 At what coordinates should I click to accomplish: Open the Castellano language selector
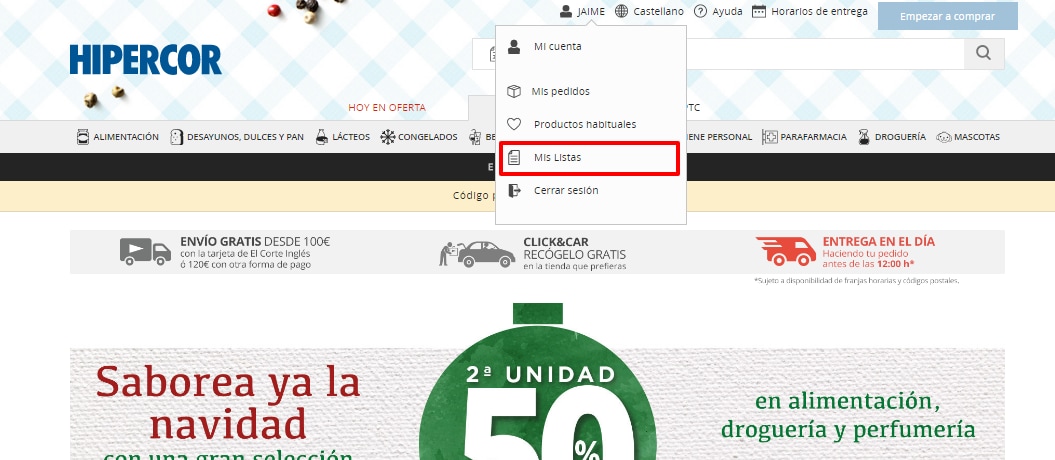(x=650, y=11)
